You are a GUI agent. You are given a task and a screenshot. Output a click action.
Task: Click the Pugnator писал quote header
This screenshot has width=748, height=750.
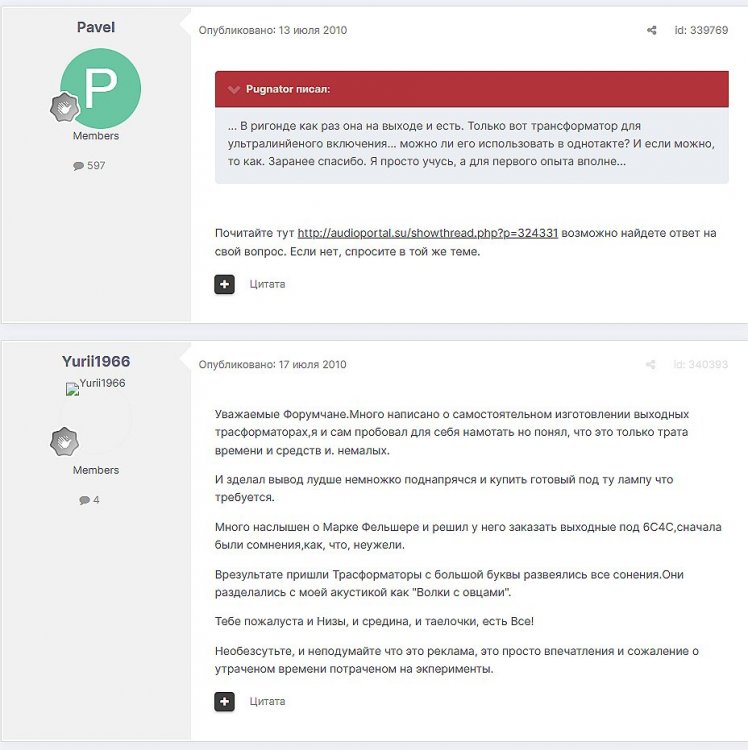[x=472, y=89]
